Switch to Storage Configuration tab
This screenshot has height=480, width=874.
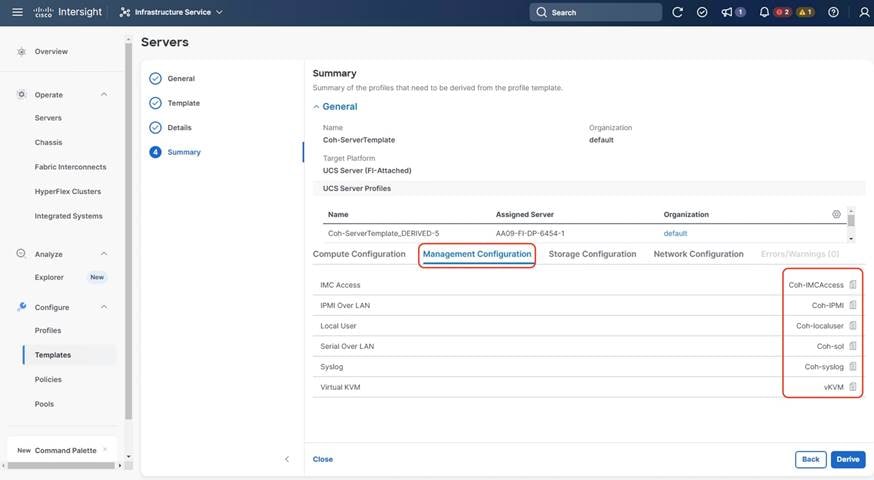click(x=592, y=254)
